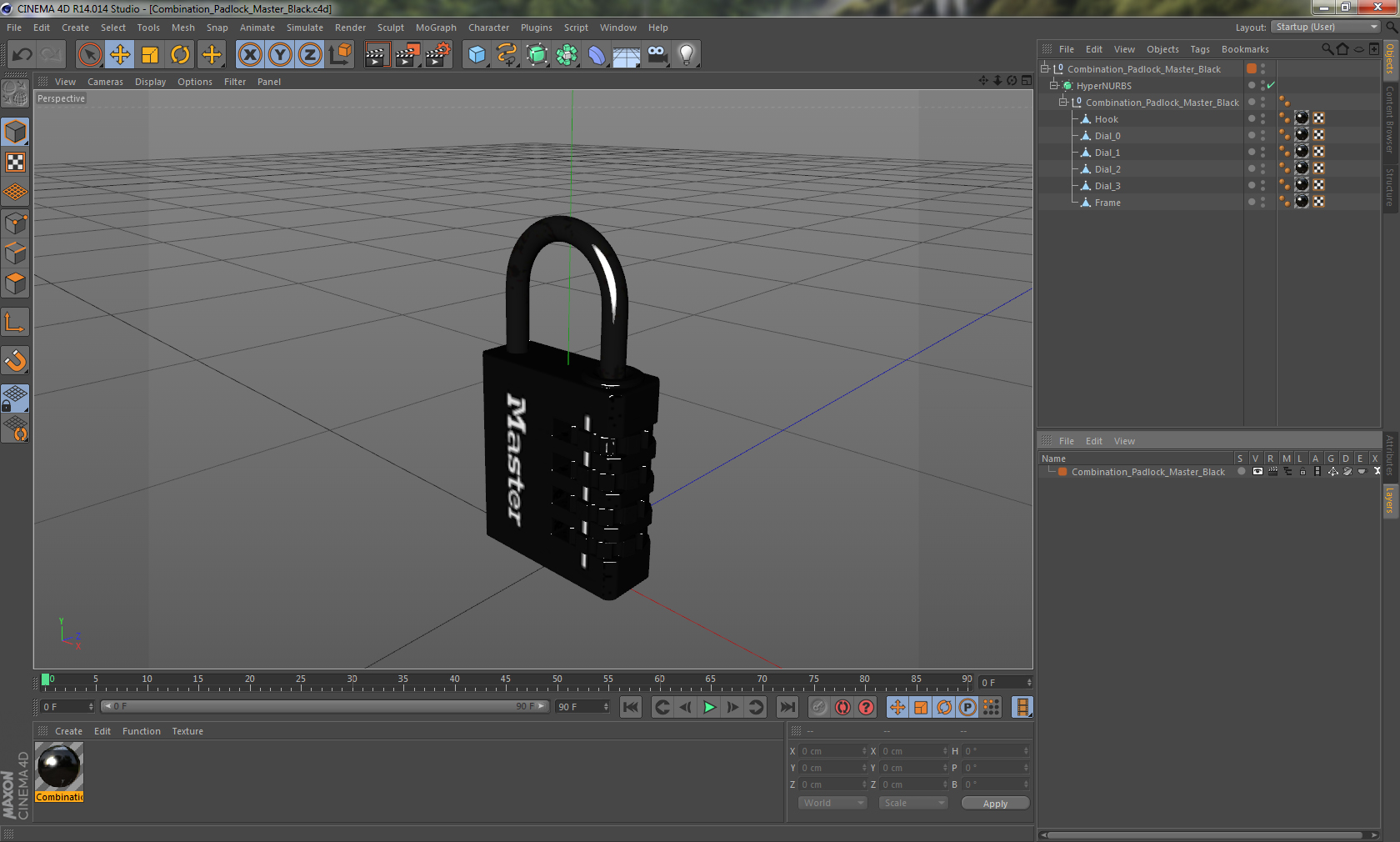
Task: Play the animation forward
Action: [709, 707]
